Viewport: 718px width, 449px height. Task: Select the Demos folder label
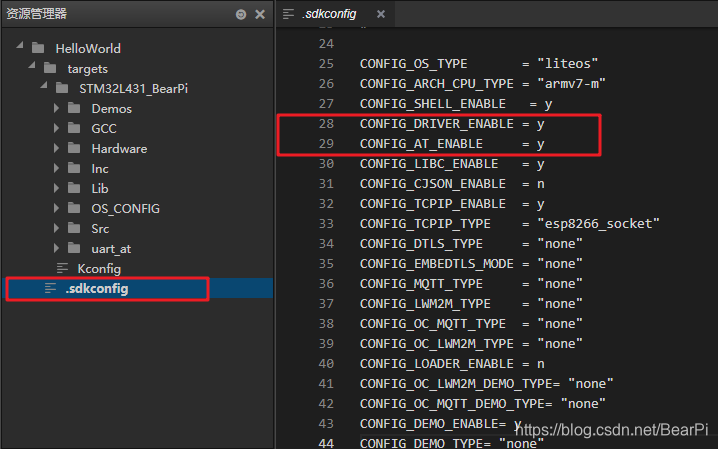point(111,109)
